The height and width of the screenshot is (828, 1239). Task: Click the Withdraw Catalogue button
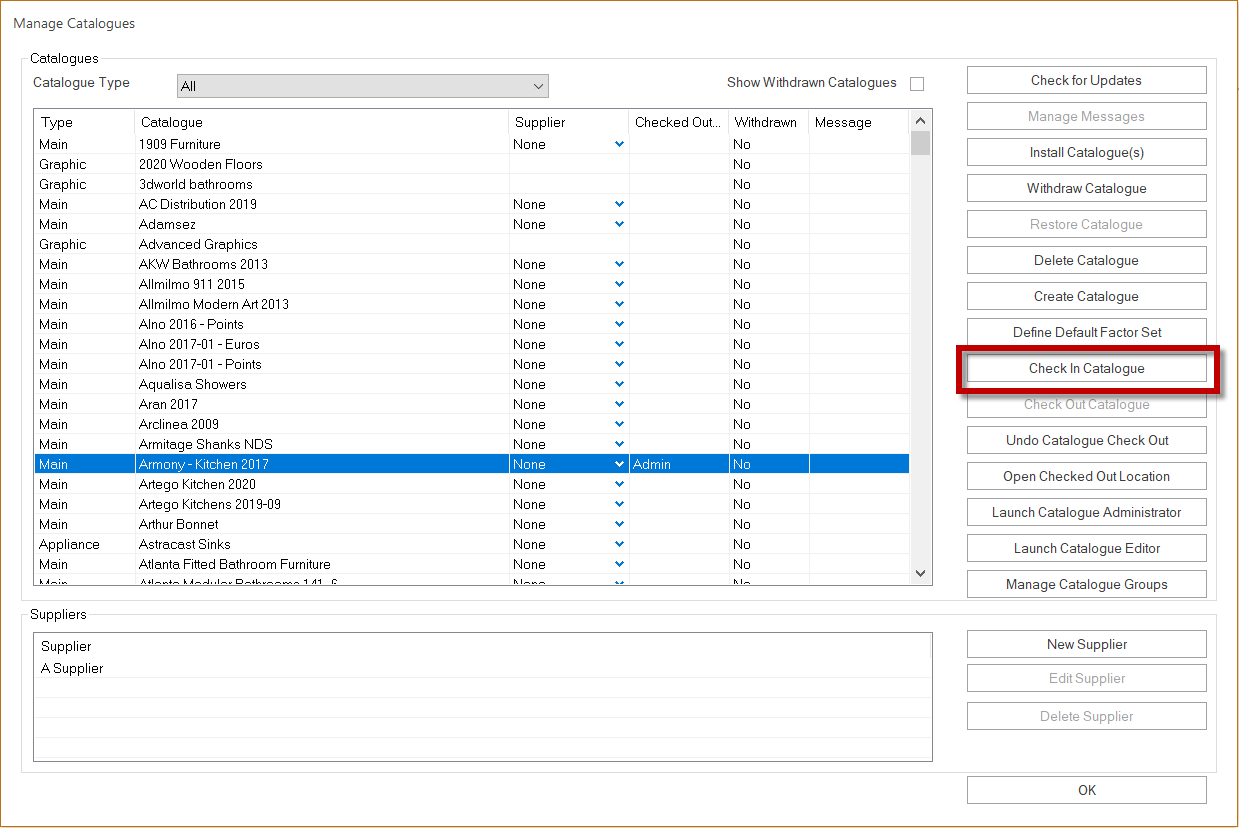tap(1086, 188)
